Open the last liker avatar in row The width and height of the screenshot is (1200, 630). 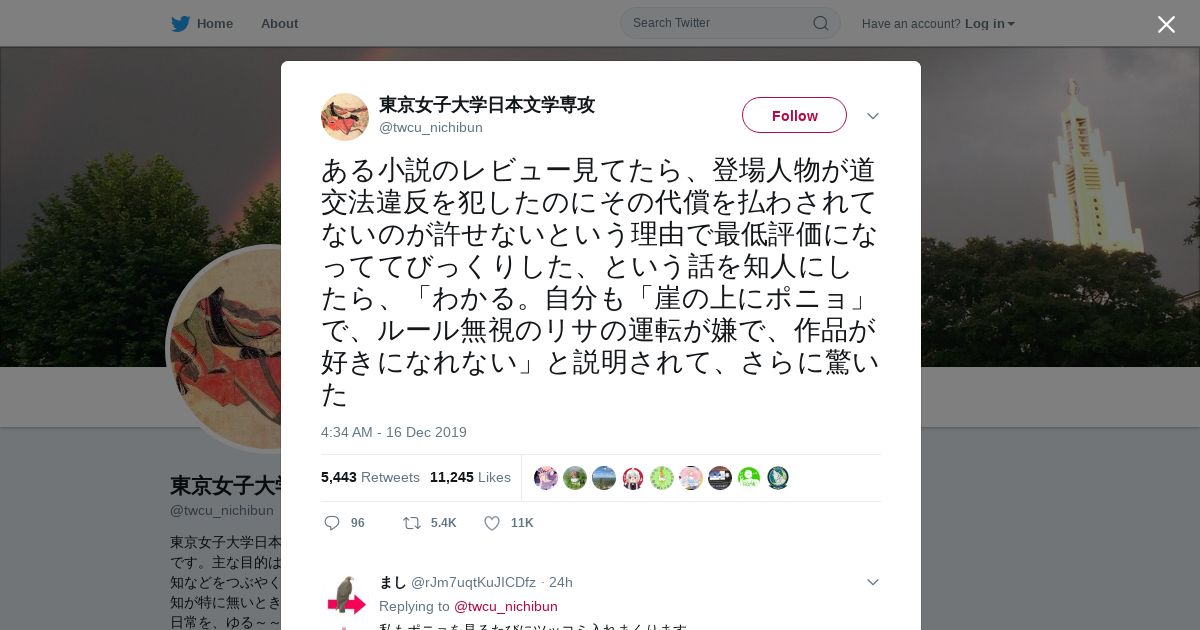tap(778, 478)
